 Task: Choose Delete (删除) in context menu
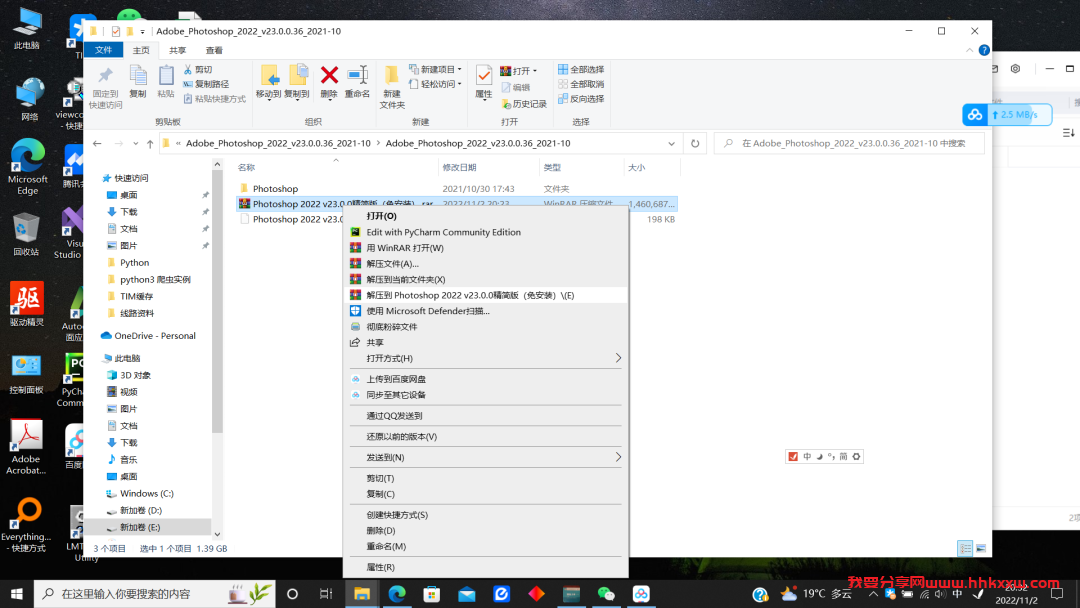click(486, 531)
